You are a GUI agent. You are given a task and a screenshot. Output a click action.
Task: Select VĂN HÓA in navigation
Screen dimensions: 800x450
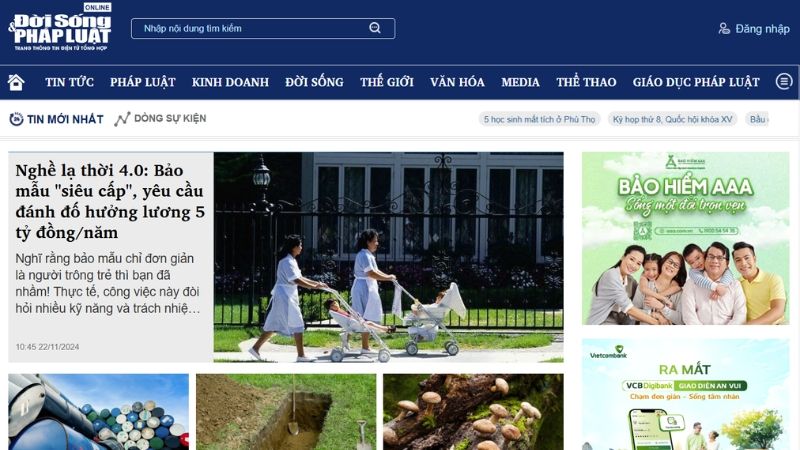(457, 82)
